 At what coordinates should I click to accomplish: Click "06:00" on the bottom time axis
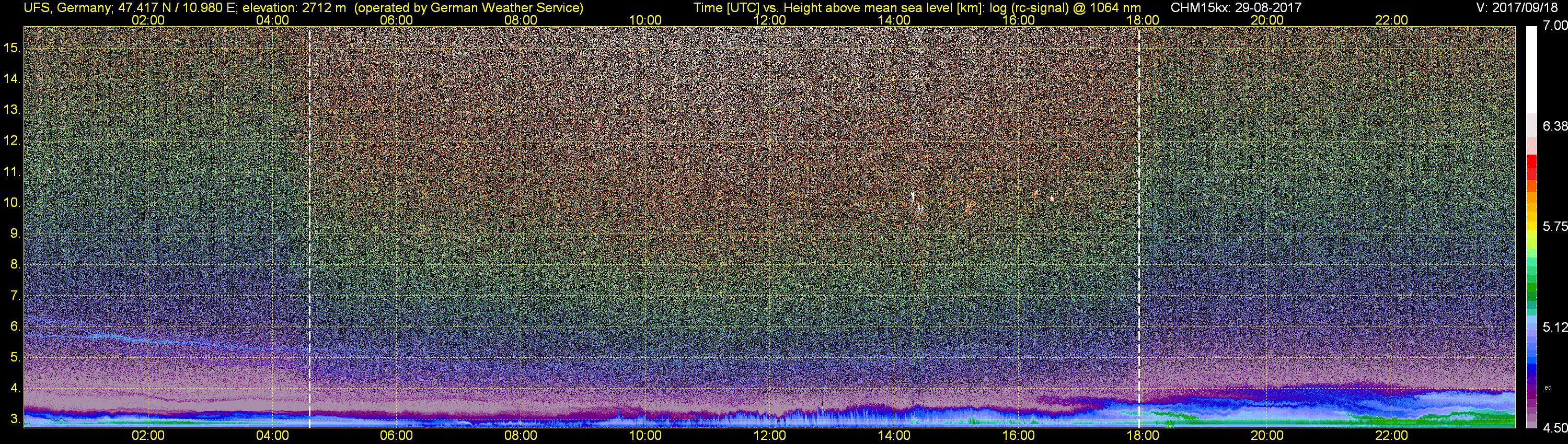(396, 436)
